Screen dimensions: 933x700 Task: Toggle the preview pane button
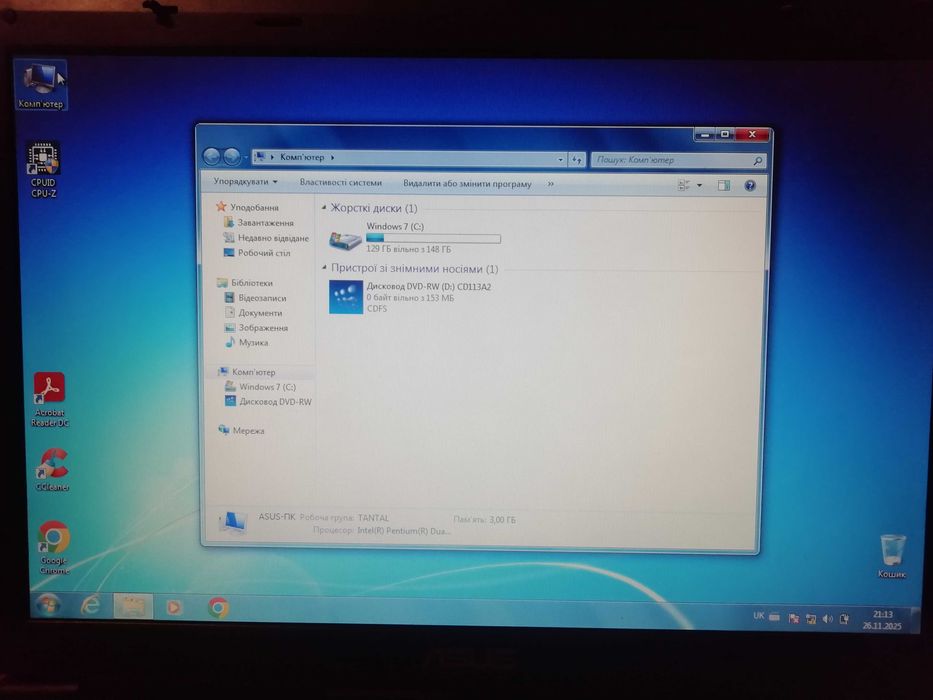[x=724, y=185]
